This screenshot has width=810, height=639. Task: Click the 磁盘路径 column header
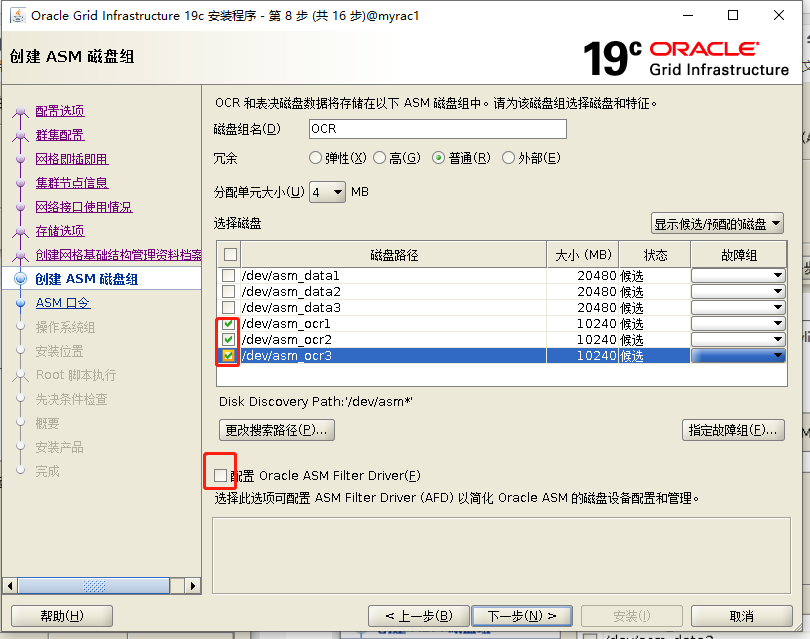(394, 255)
